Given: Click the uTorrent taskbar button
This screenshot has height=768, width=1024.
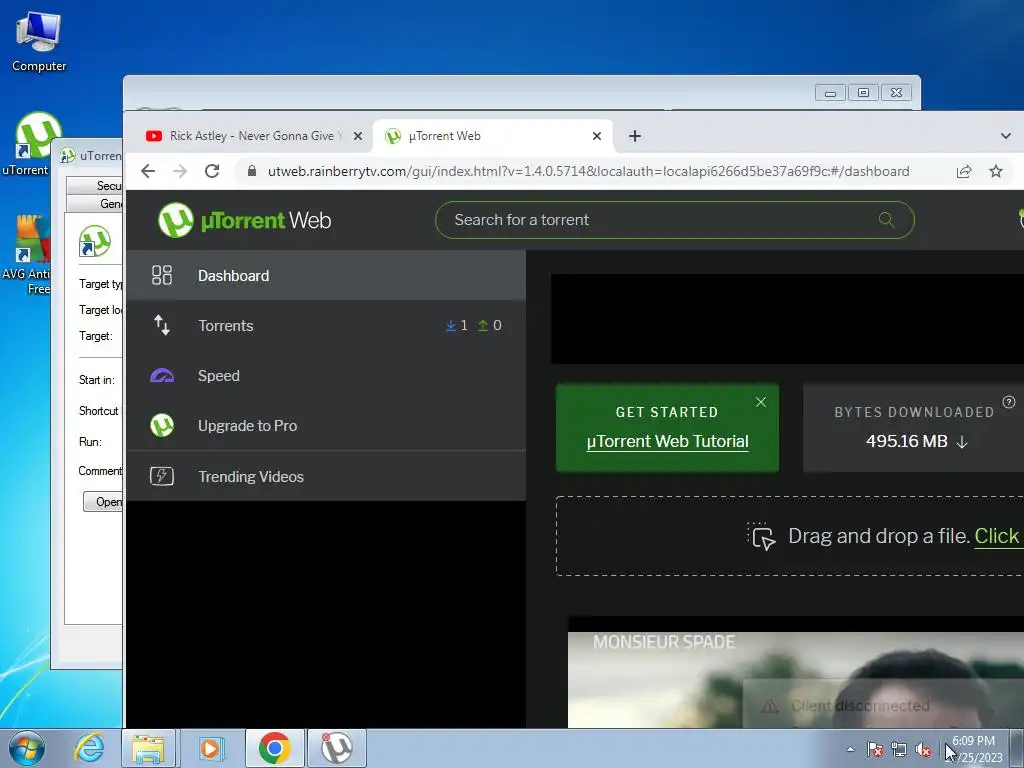Looking at the screenshot, I should (x=337, y=748).
